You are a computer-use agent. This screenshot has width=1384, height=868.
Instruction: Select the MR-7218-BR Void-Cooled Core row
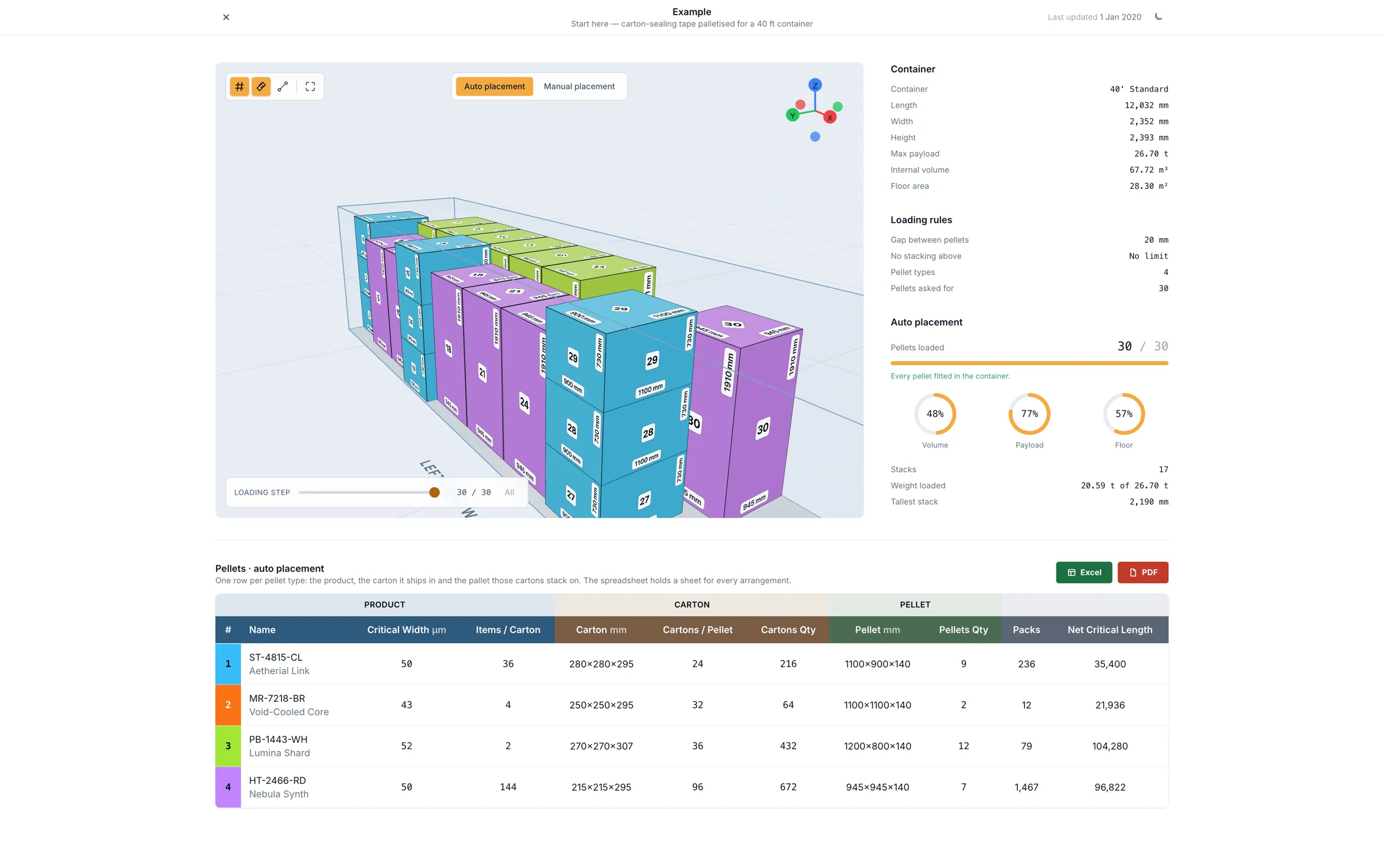[x=692, y=705]
